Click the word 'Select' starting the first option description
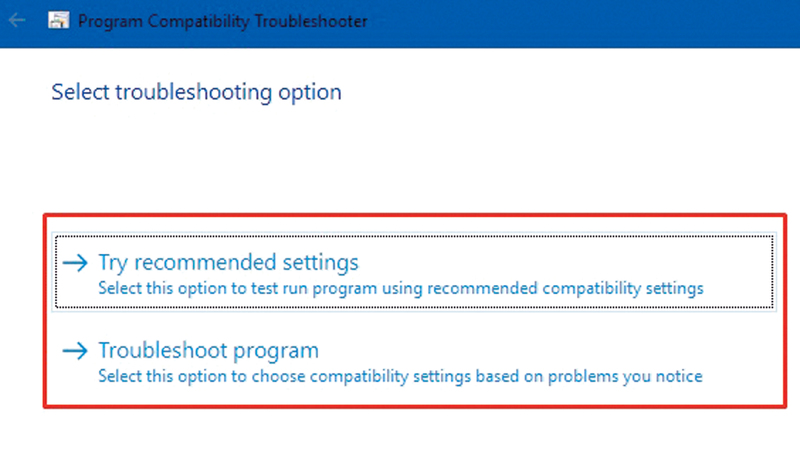This screenshot has width=800, height=450. tap(118, 288)
